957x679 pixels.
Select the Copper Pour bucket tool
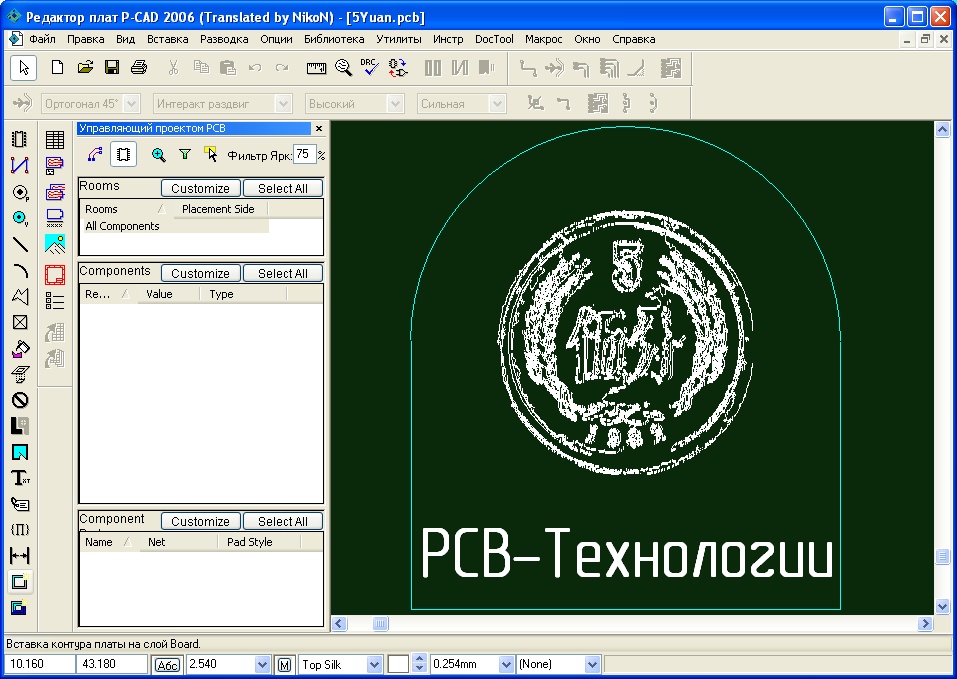click(x=20, y=349)
